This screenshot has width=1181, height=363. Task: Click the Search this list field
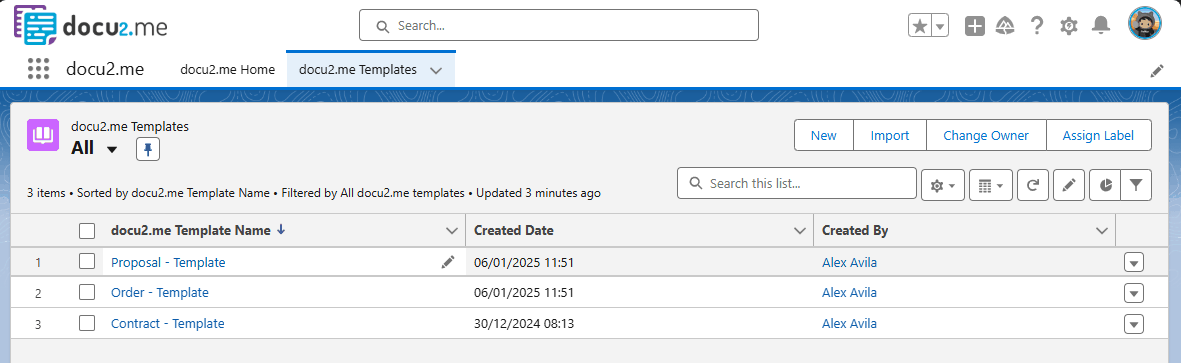(x=797, y=183)
